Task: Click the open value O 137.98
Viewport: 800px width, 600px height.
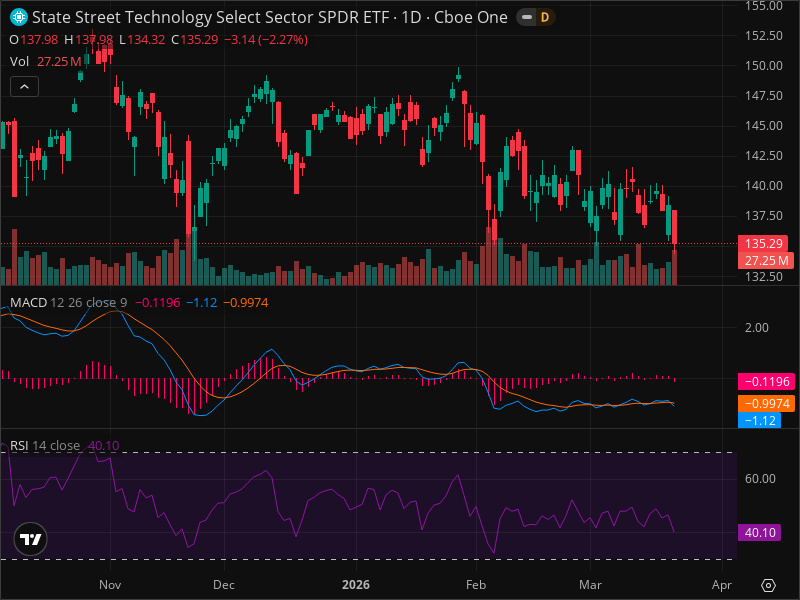Action: 34,40
